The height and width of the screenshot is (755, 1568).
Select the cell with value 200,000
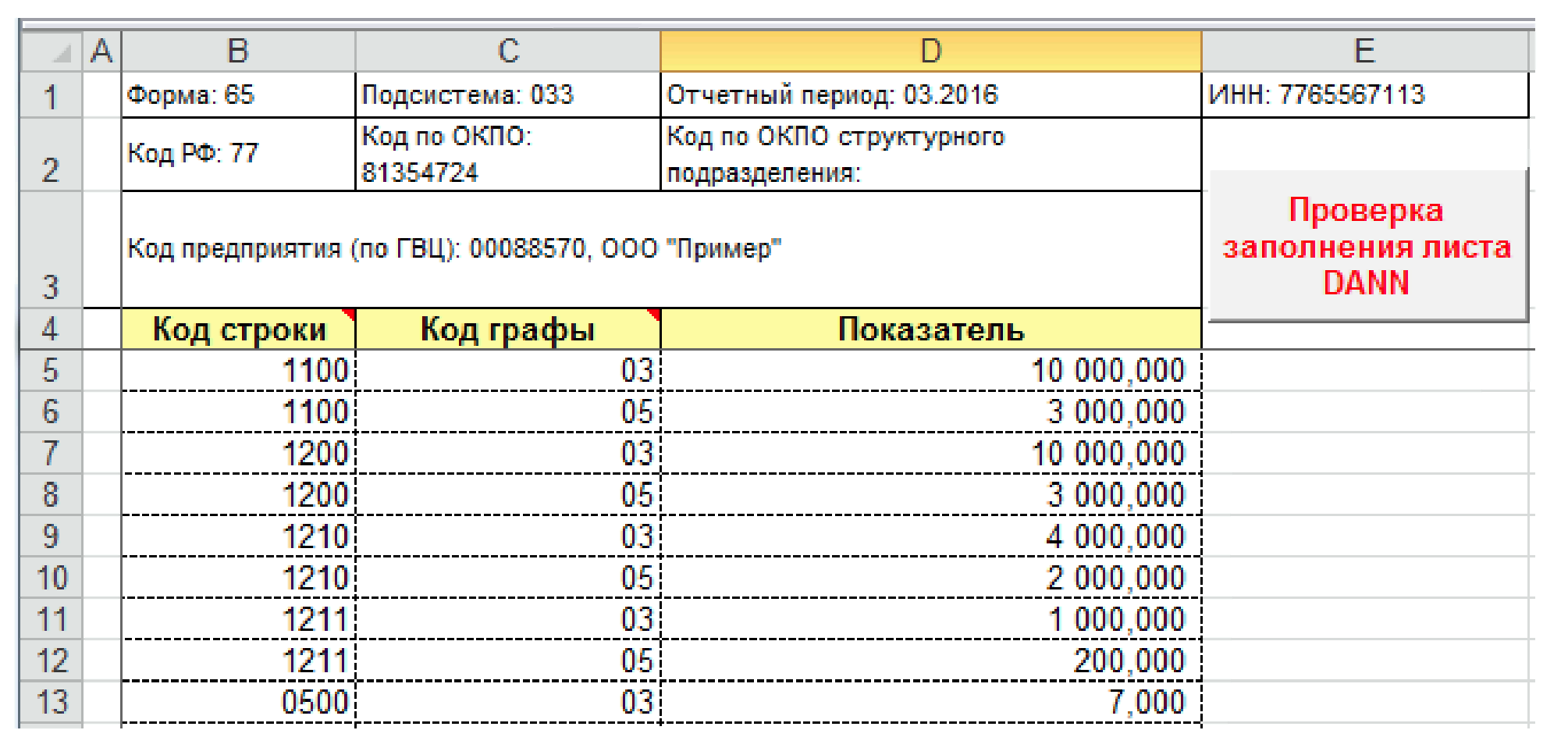pos(930,661)
